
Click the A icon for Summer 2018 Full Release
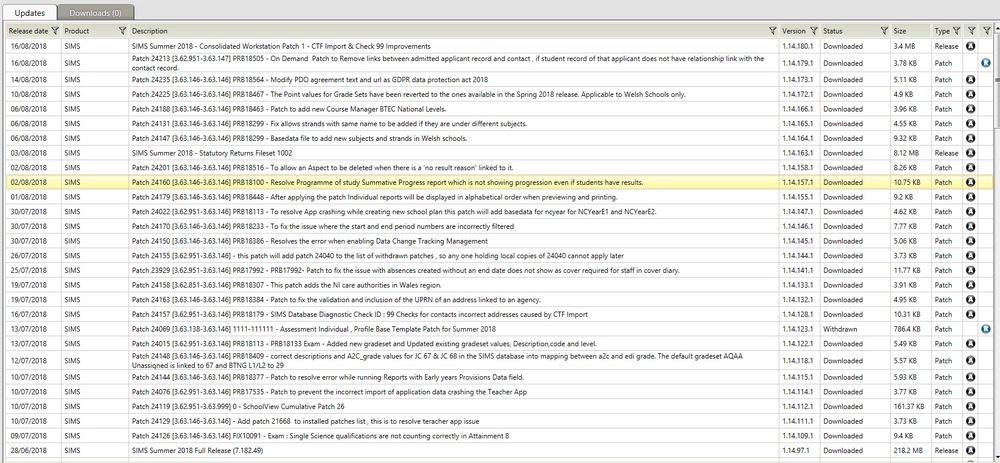971,450
